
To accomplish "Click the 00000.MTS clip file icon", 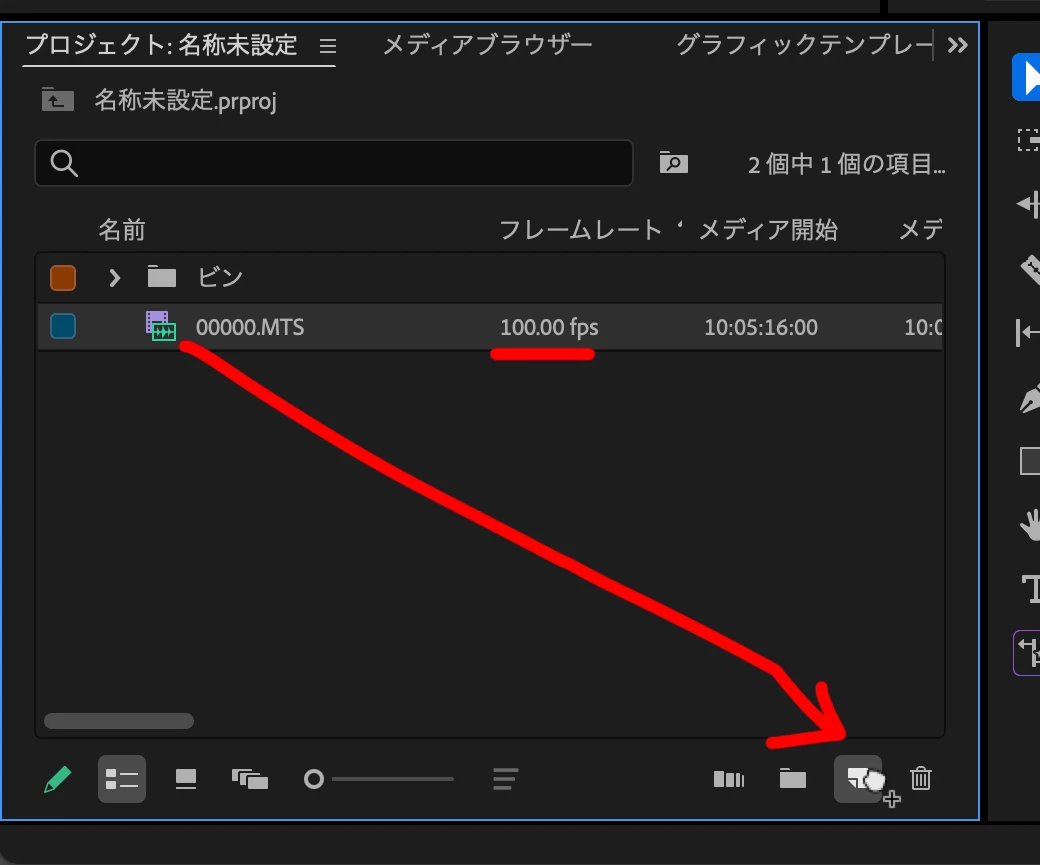I will tap(161, 326).
